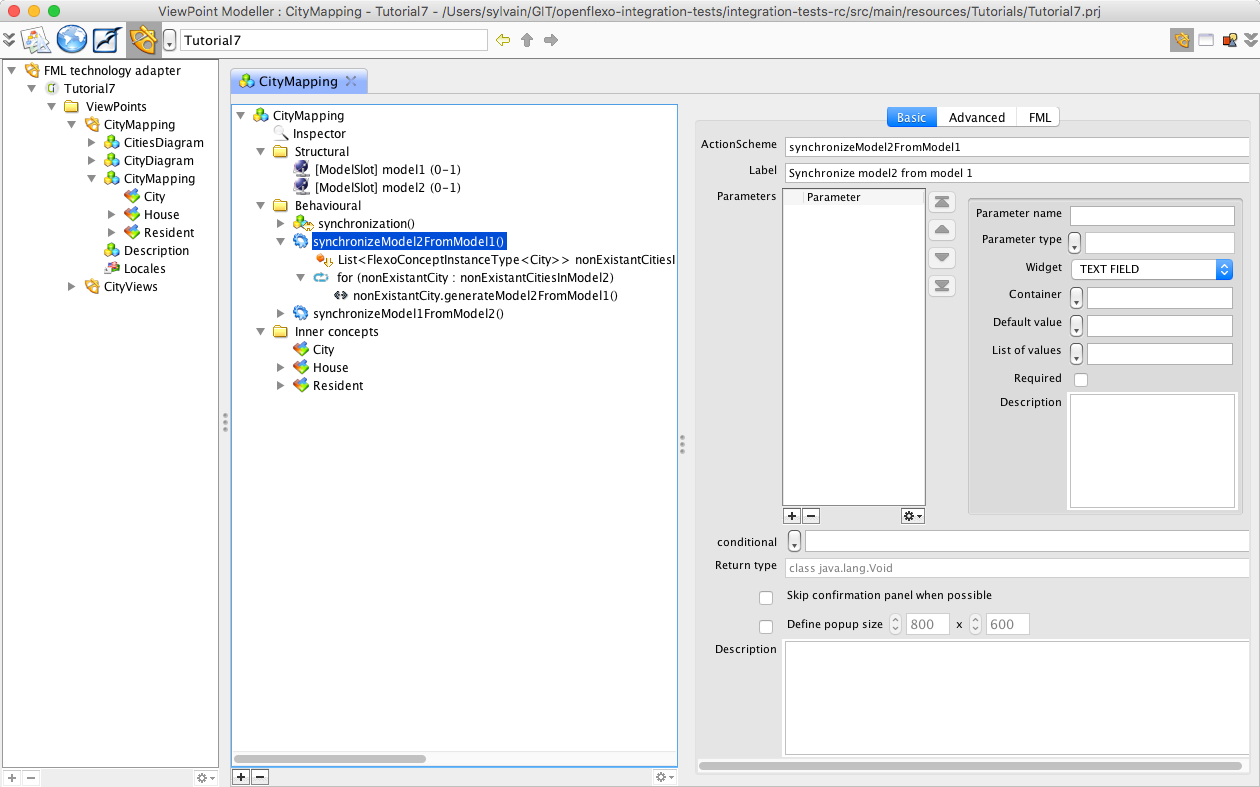Open the Container binding selector arrow

[x=1077, y=298]
